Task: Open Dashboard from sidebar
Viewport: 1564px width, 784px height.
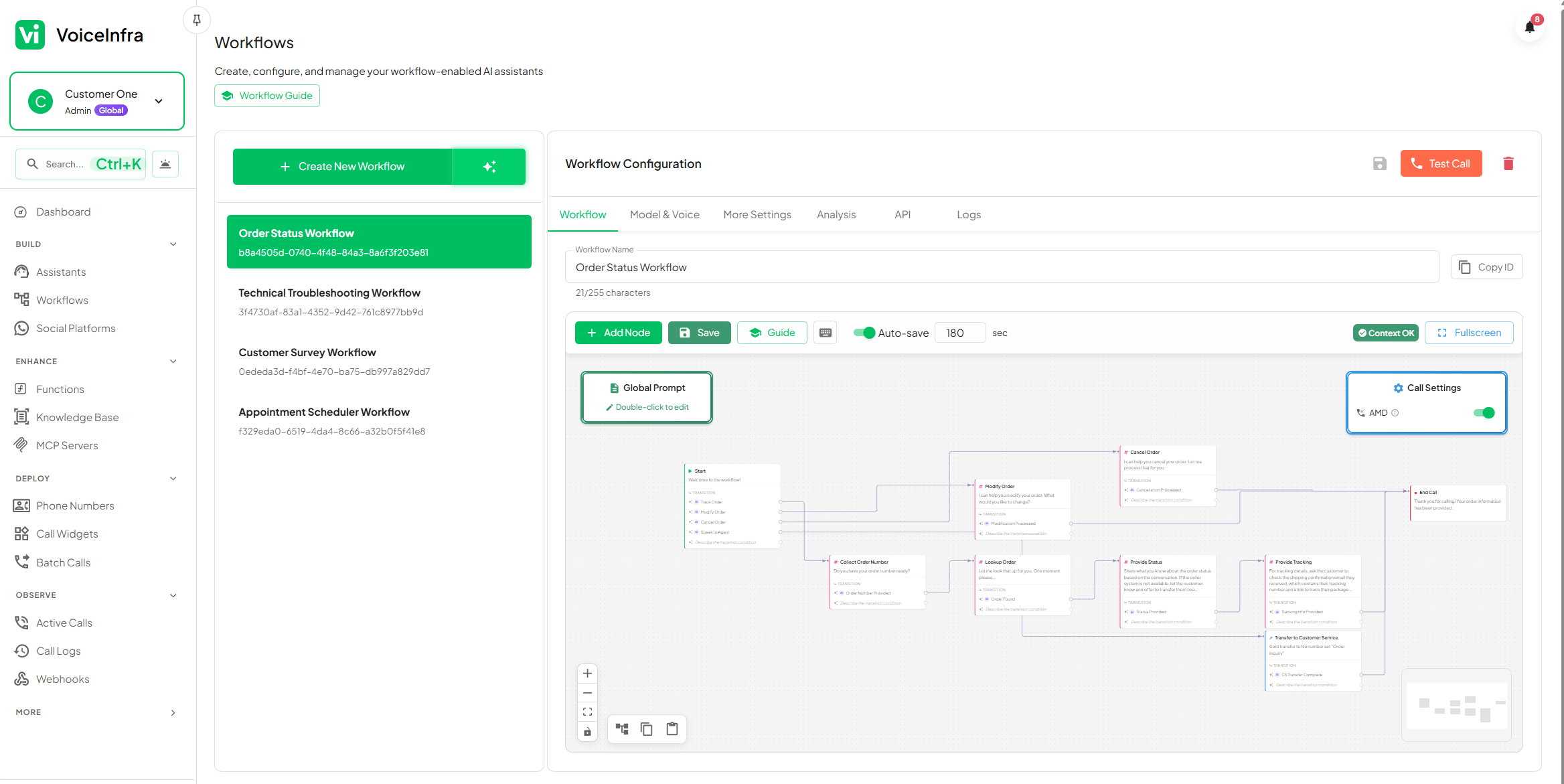Action: (x=63, y=212)
